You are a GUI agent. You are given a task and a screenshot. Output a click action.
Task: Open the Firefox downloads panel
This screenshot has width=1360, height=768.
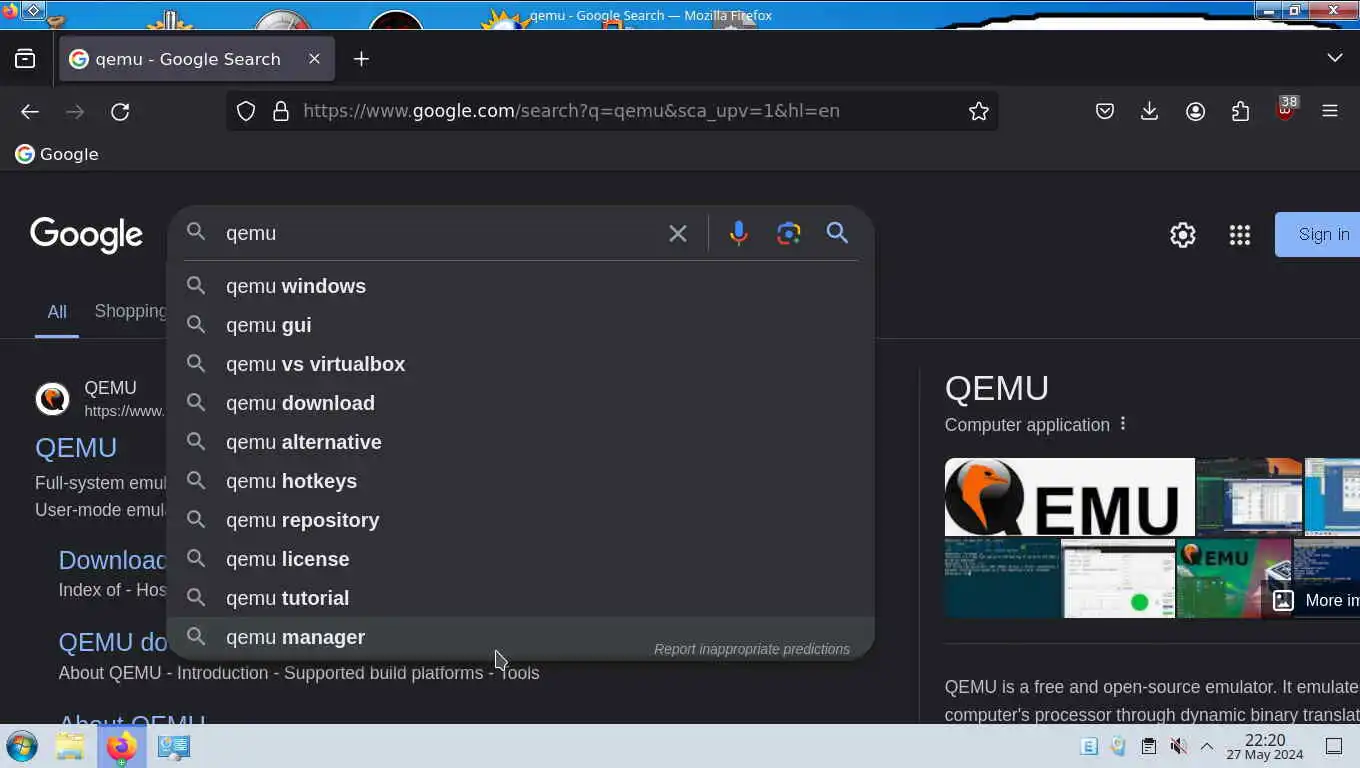[x=1150, y=111]
